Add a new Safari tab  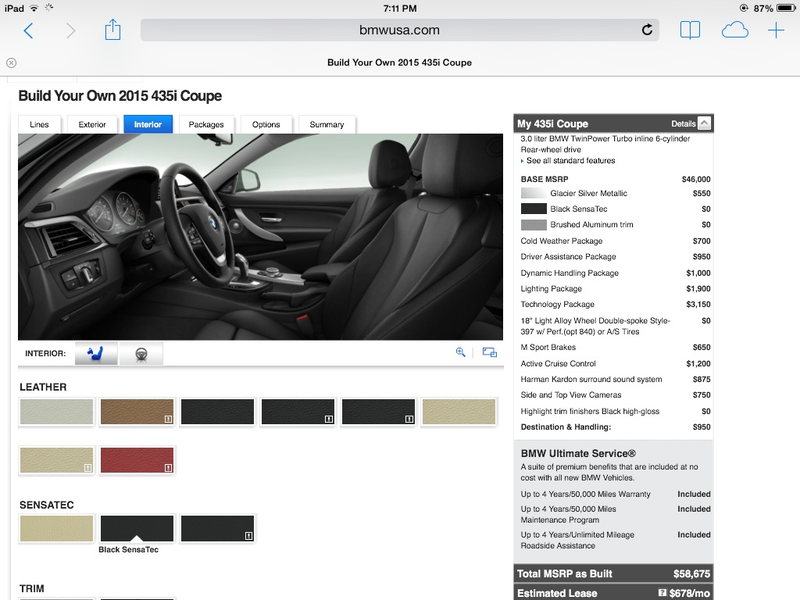776,30
